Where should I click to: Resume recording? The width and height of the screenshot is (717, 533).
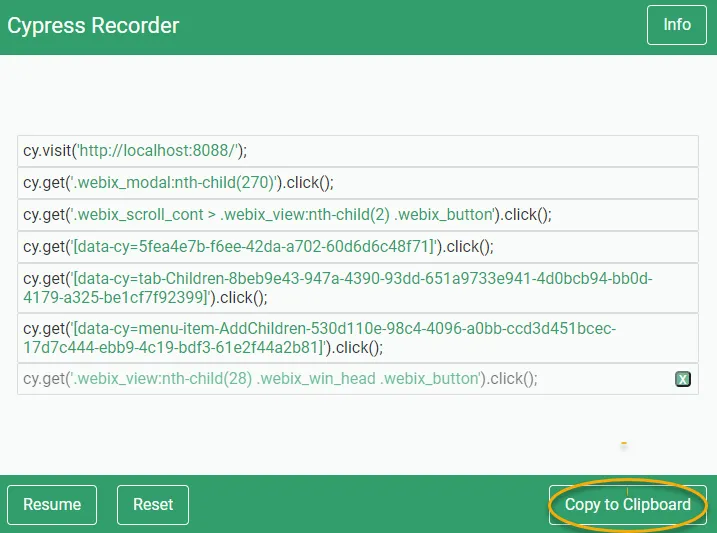coord(52,504)
